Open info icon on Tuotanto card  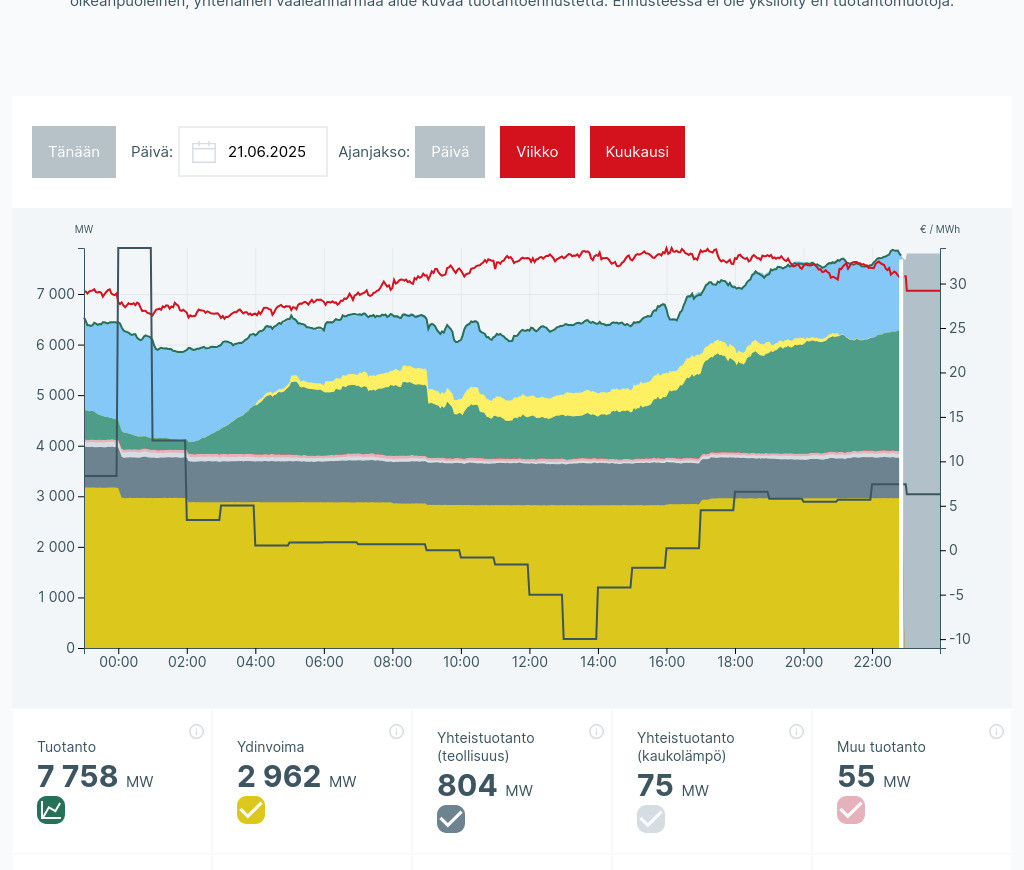tap(196, 731)
